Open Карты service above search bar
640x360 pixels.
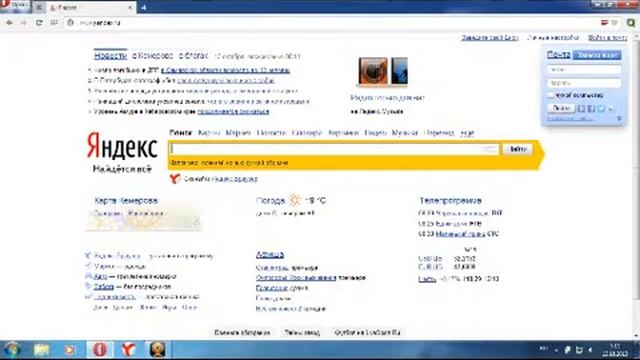[x=209, y=133]
